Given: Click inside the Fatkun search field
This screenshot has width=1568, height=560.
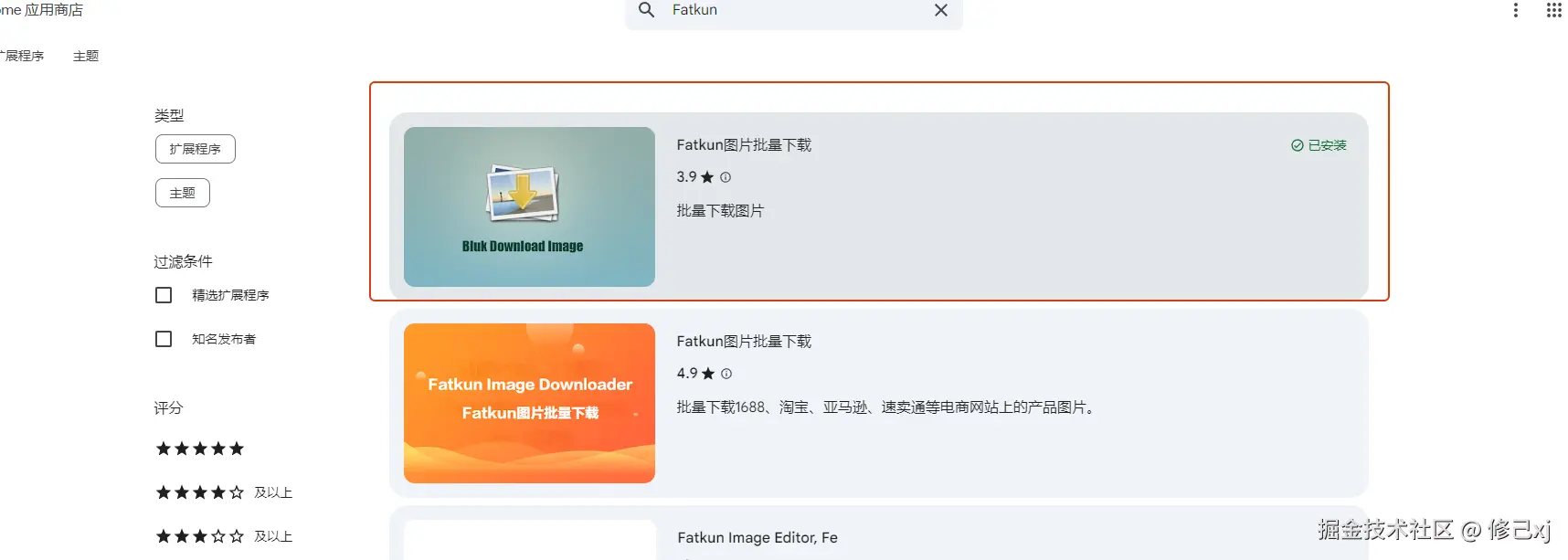Looking at the screenshot, I should point(793,11).
